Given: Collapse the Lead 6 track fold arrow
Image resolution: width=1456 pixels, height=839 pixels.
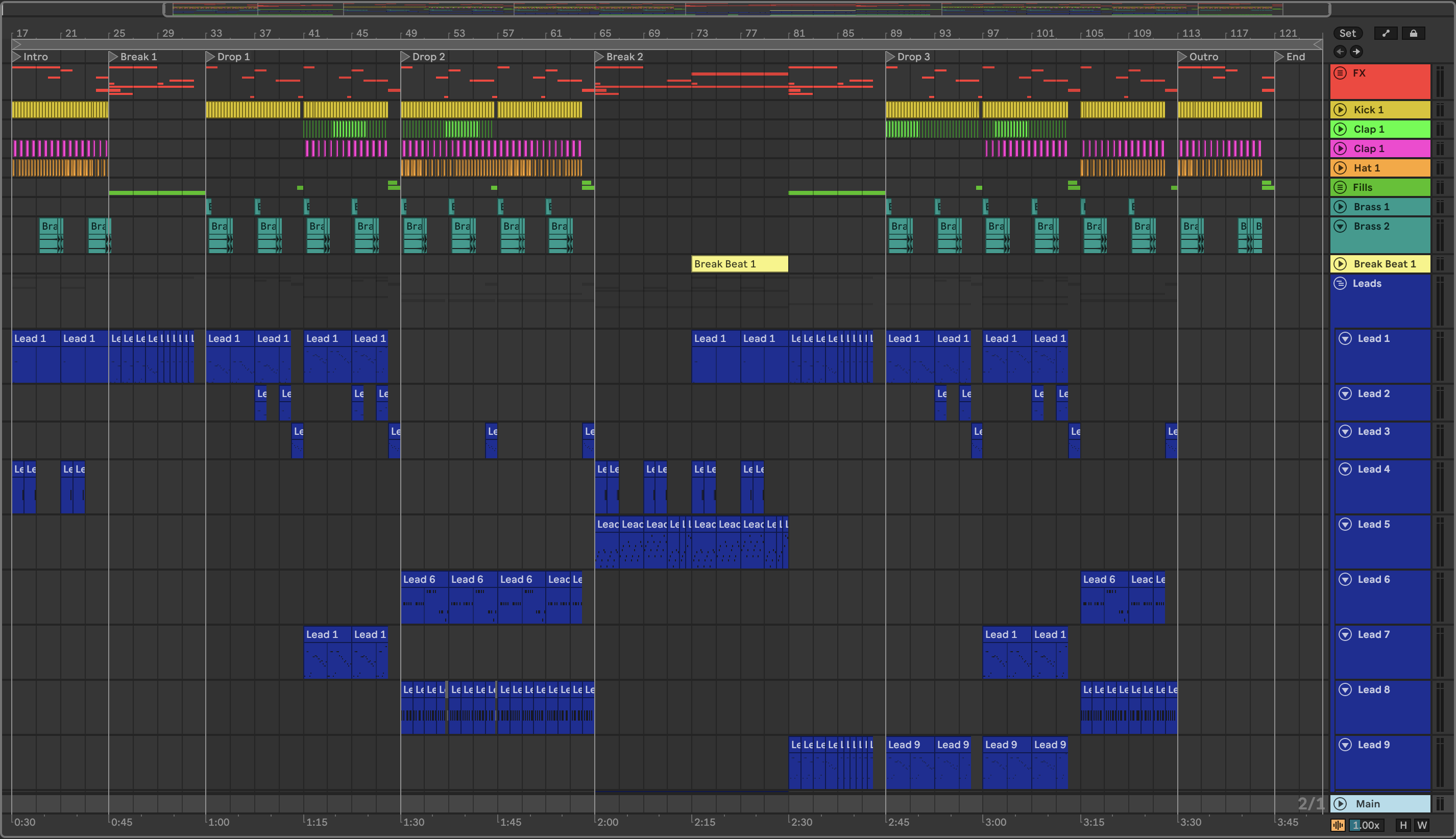Looking at the screenshot, I should click(1345, 580).
